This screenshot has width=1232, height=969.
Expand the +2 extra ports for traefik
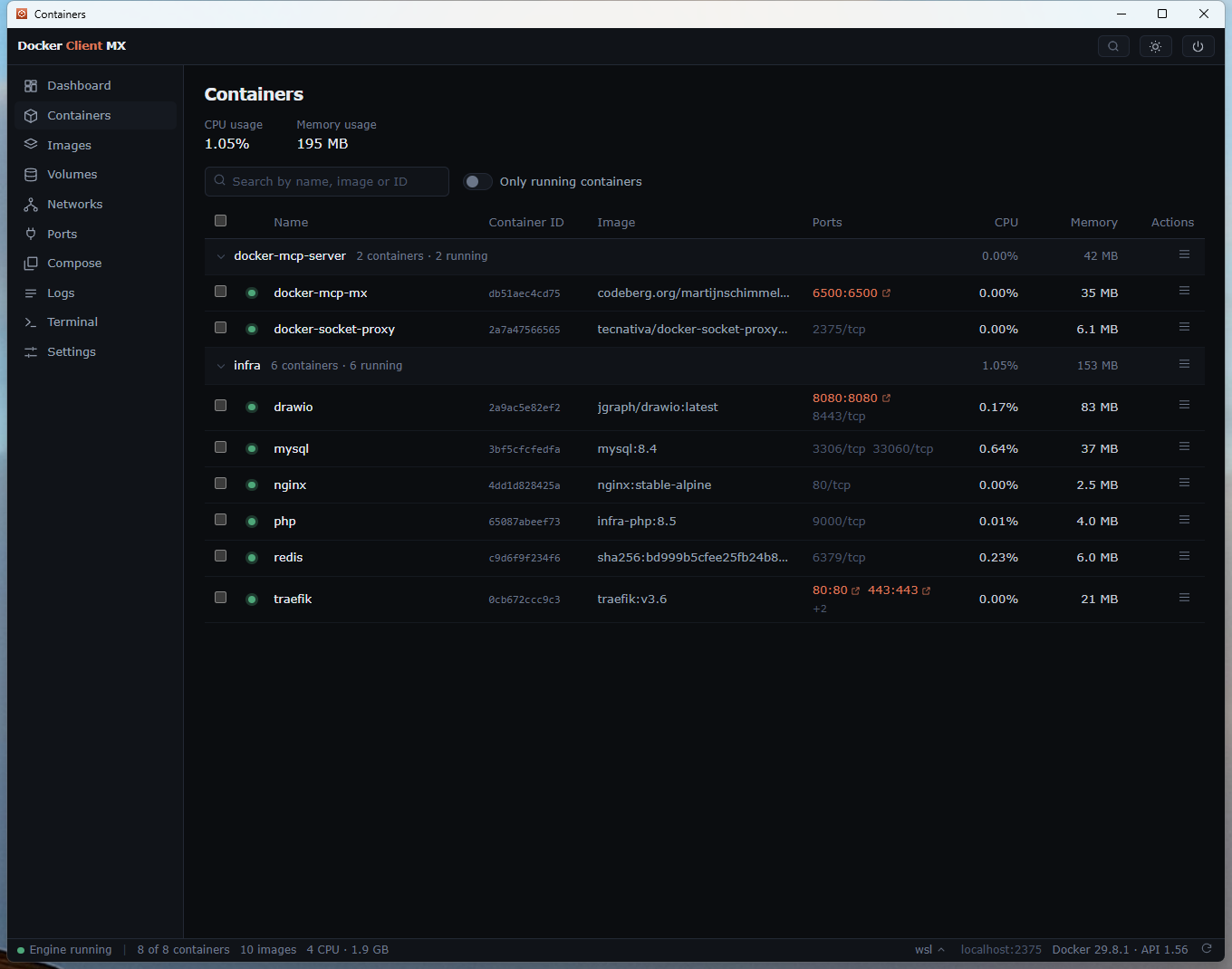(820, 609)
